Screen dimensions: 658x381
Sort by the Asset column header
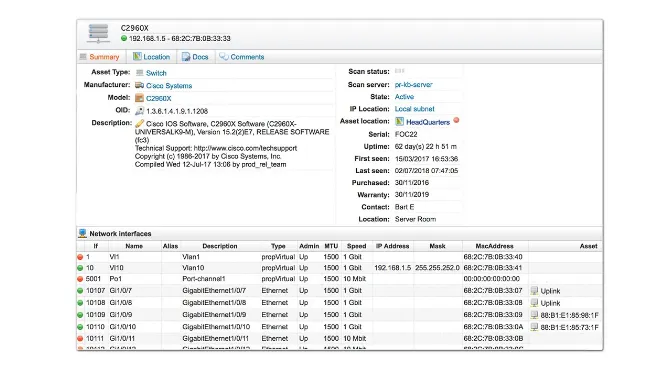[588, 246]
